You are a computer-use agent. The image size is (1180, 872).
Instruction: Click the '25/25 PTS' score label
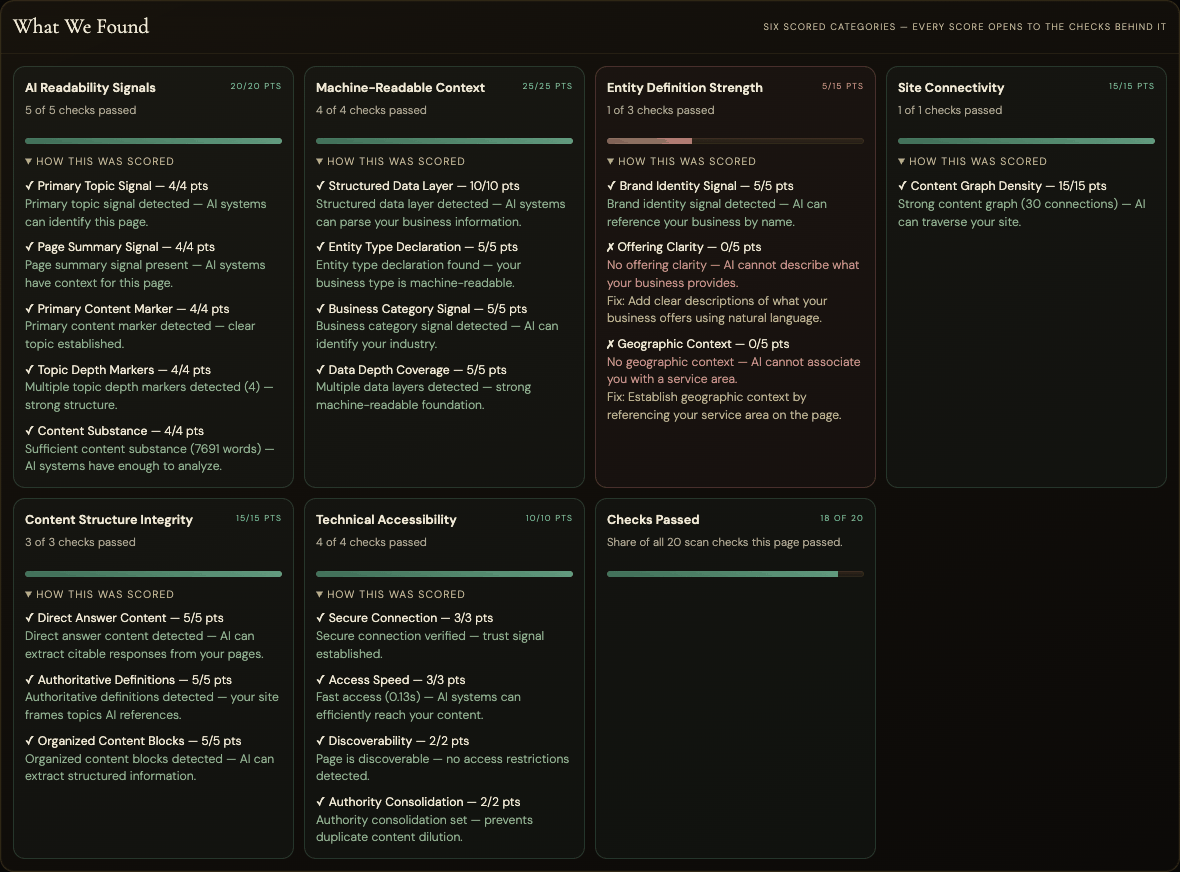547,87
